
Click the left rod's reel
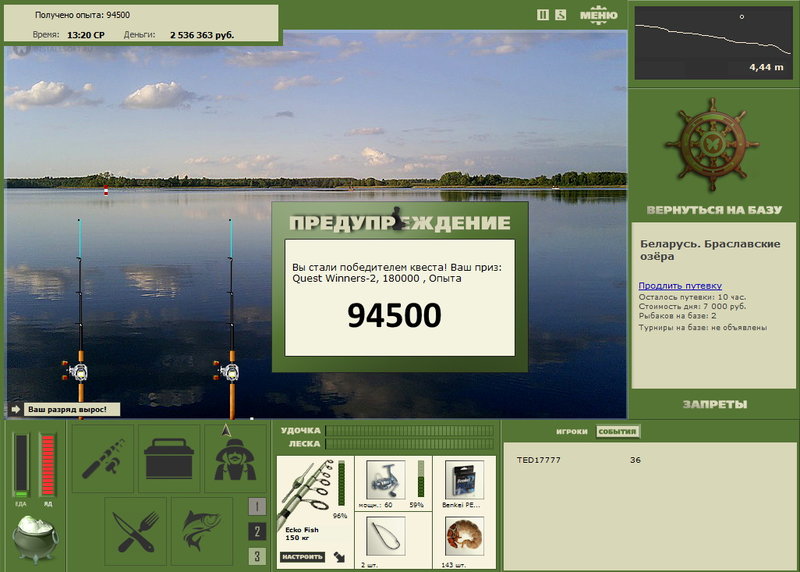[76, 371]
